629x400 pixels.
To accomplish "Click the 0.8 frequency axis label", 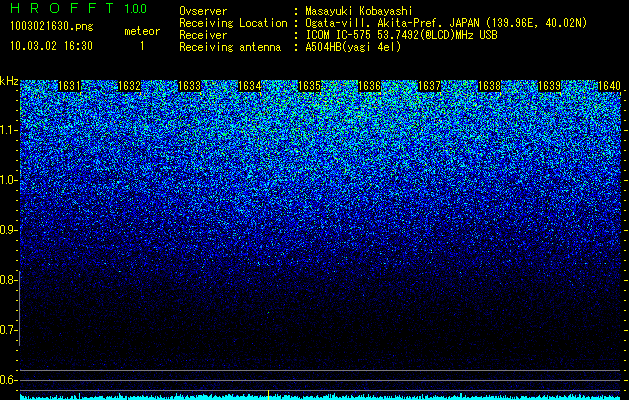I will [x=8, y=280].
